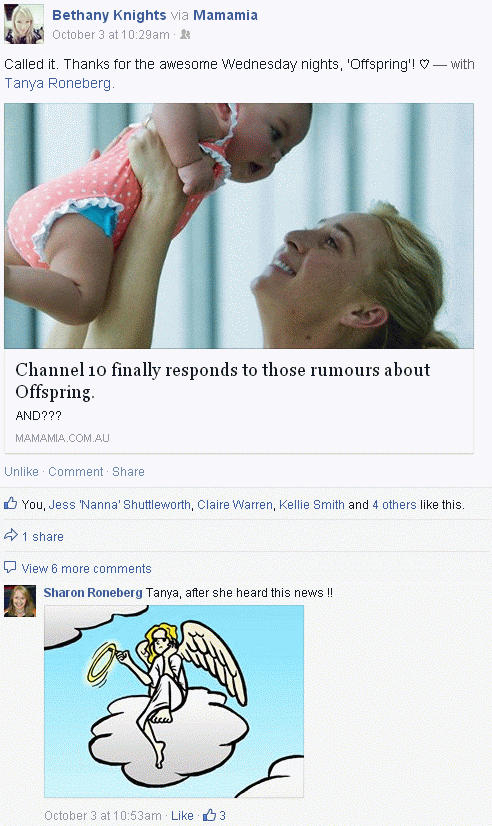Screen dimensions: 492x826
Task: Open the 1 share list
Action: 43,536
